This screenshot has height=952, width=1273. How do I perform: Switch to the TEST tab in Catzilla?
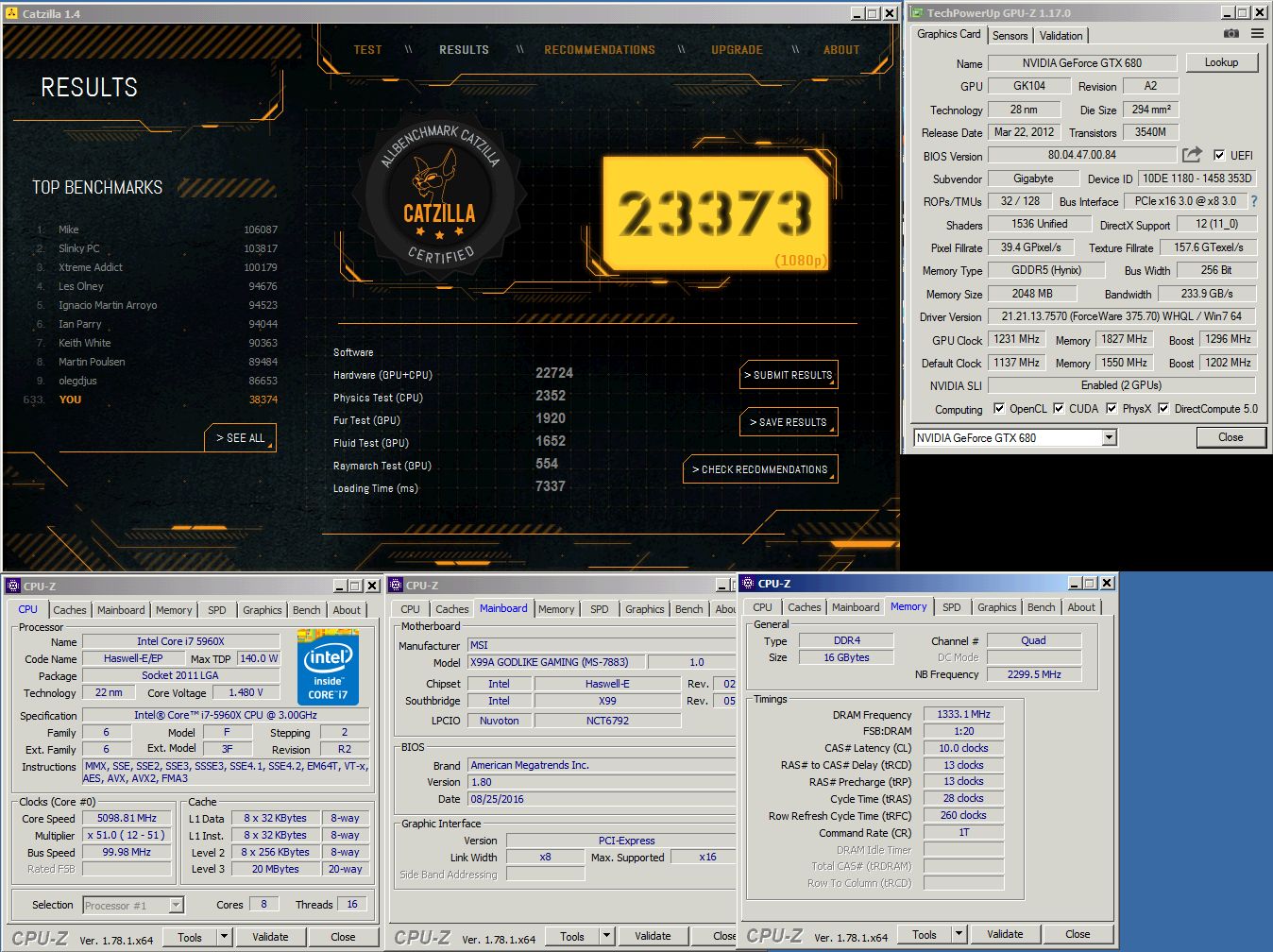click(x=368, y=50)
